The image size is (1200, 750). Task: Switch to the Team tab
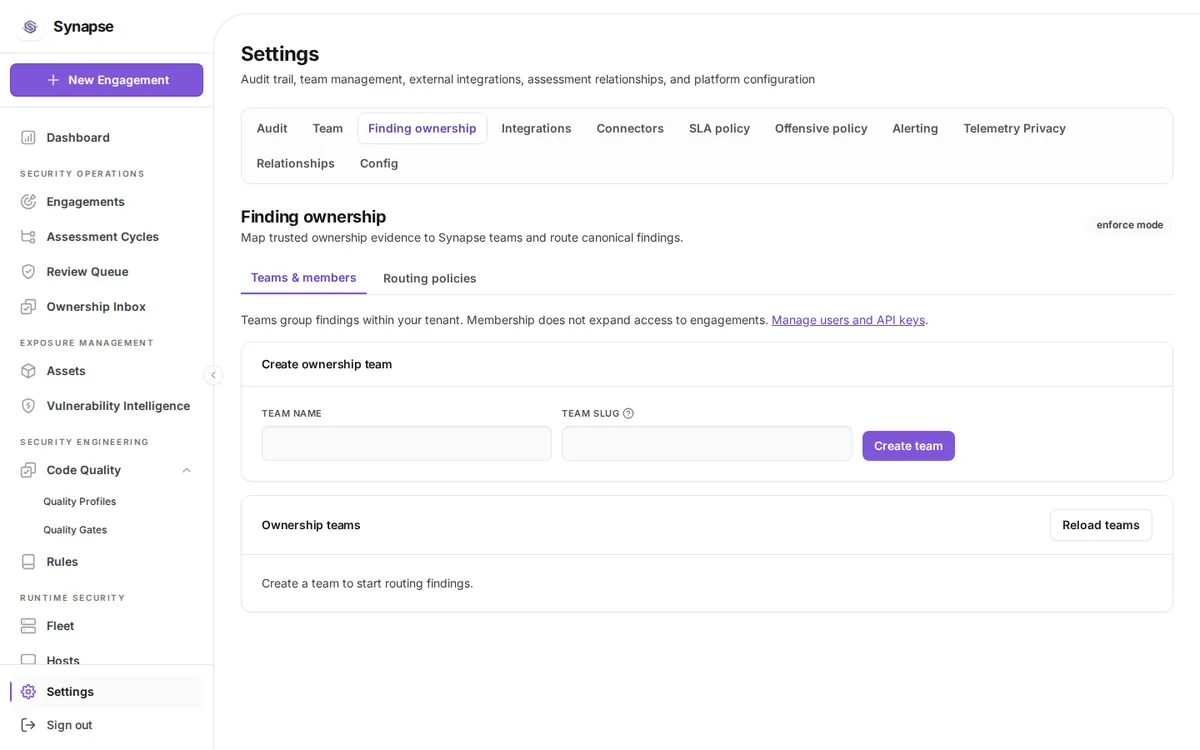[x=328, y=128]
